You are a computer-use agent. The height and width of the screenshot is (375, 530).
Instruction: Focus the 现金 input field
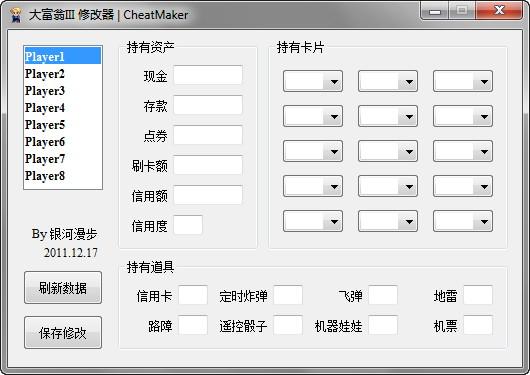[208, 75]
